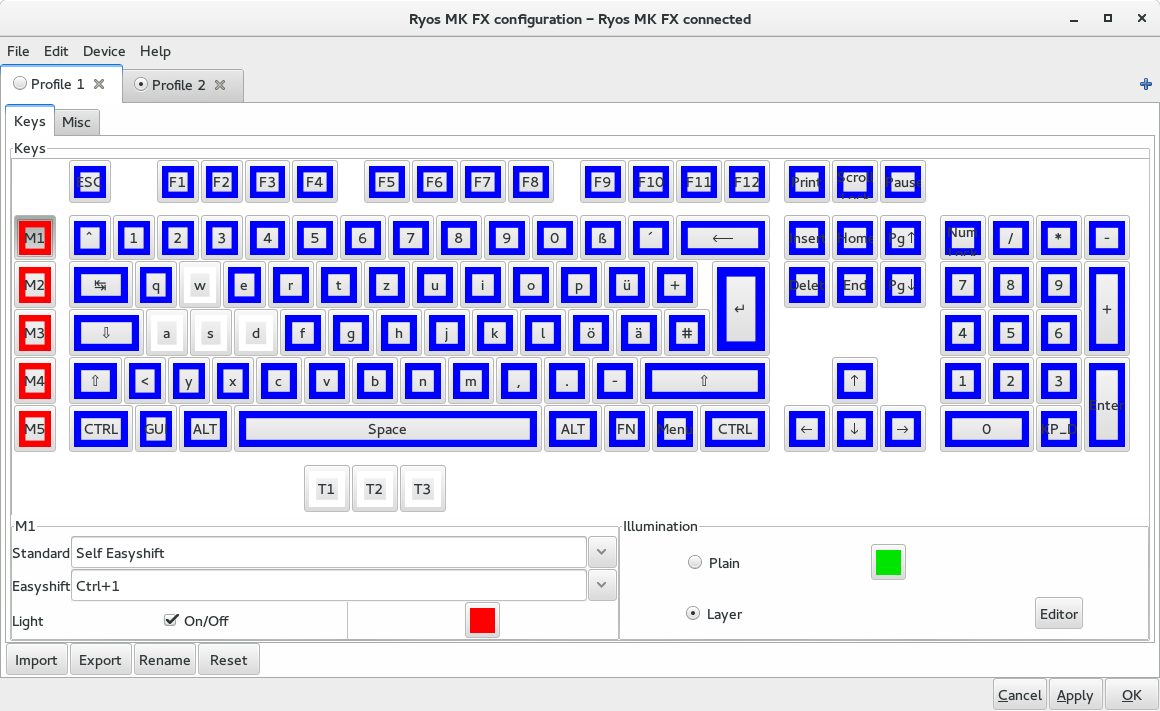Click the Space bar key
The height and width of the screenshot is (711, 1160).
(x=387, y=429)
